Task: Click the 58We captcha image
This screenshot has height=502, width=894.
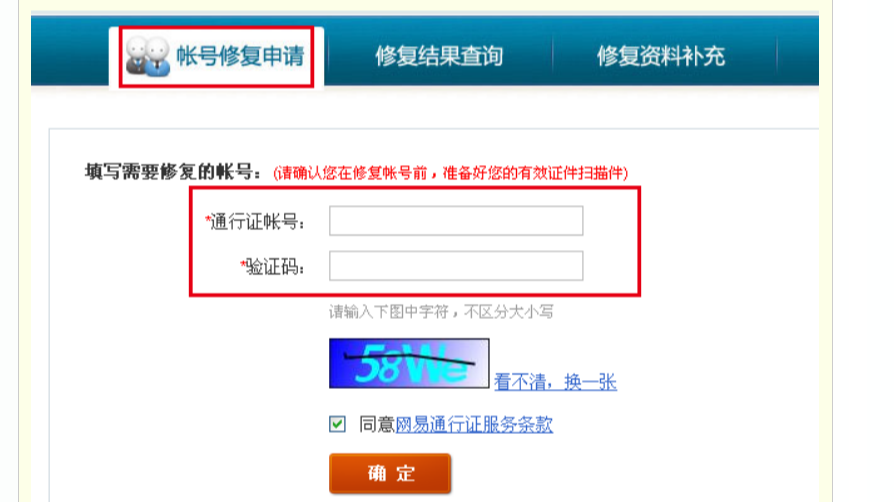Action: pyautogui.click(x=409, y=363)
